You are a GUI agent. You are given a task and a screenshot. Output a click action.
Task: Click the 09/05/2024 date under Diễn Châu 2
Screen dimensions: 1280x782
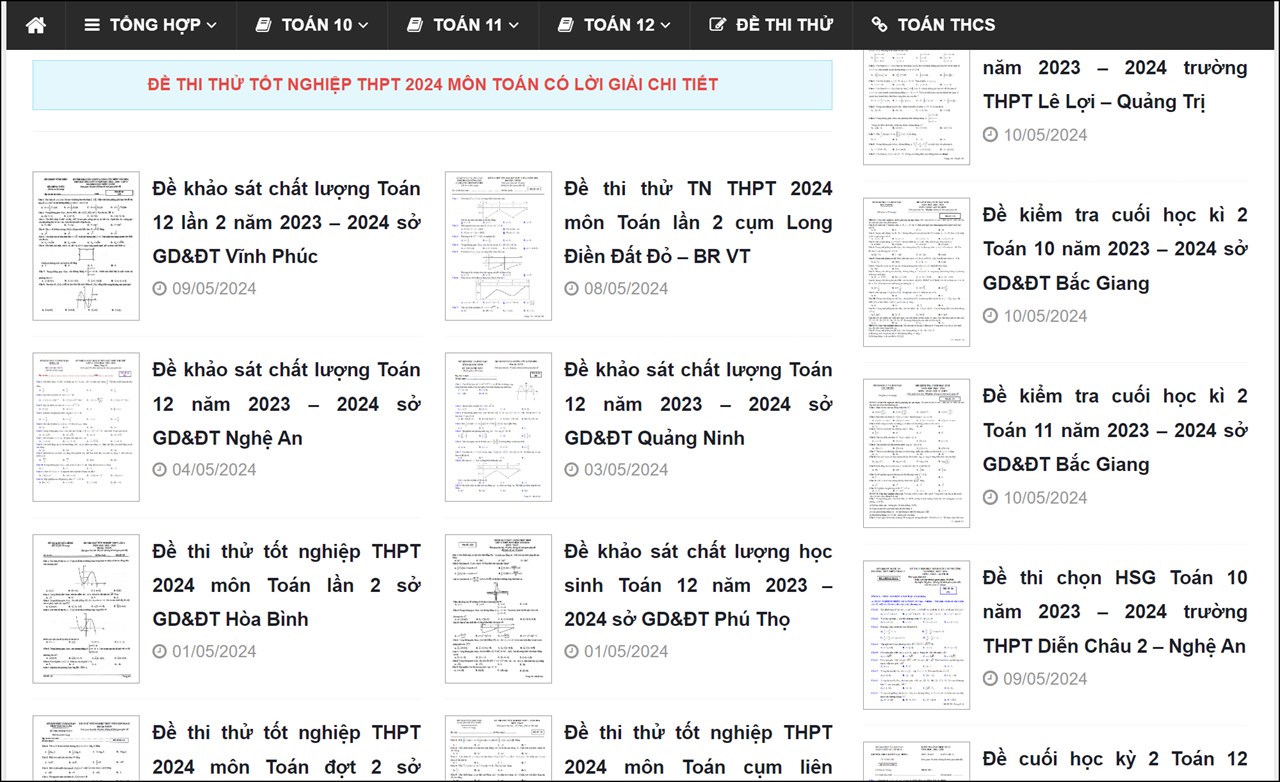pos(1045,679)
